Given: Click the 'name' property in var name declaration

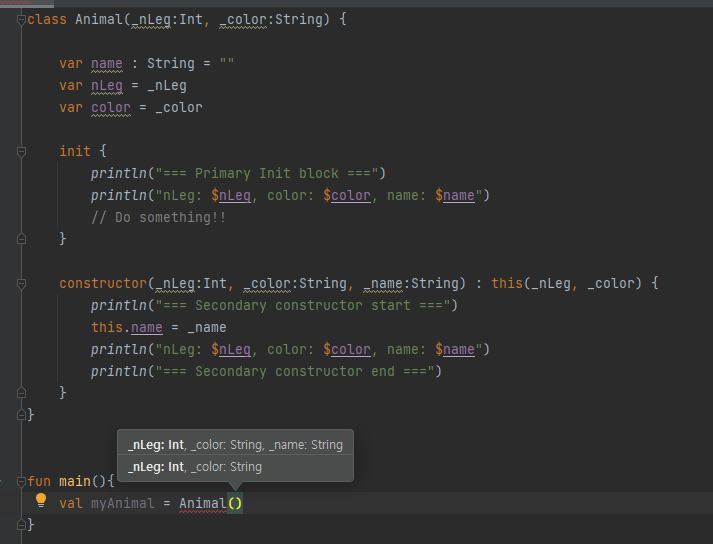Looking at the screenshot, I should tap(106, 63).
